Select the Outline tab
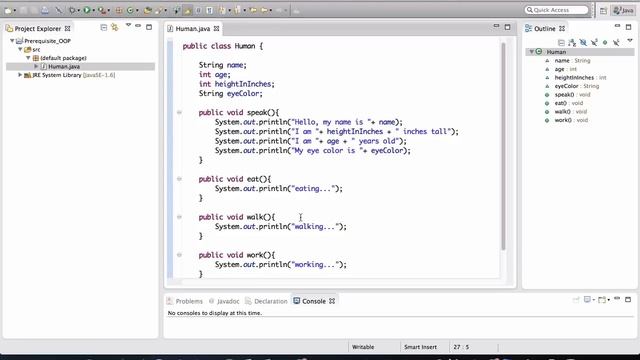Viewport: 640px width, 360px height. point(545,29)
